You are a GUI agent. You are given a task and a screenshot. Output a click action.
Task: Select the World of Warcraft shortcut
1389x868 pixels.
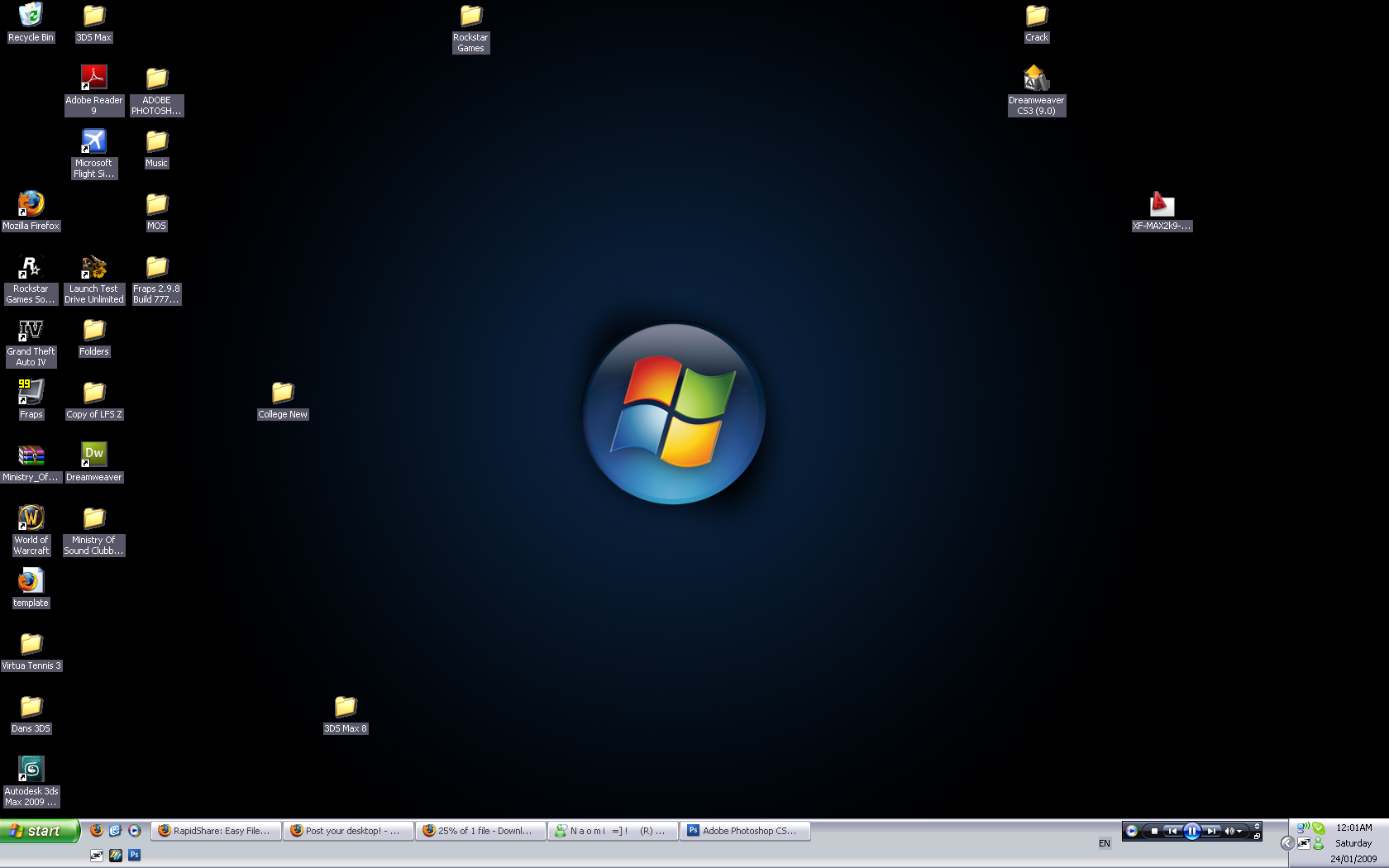31,531
